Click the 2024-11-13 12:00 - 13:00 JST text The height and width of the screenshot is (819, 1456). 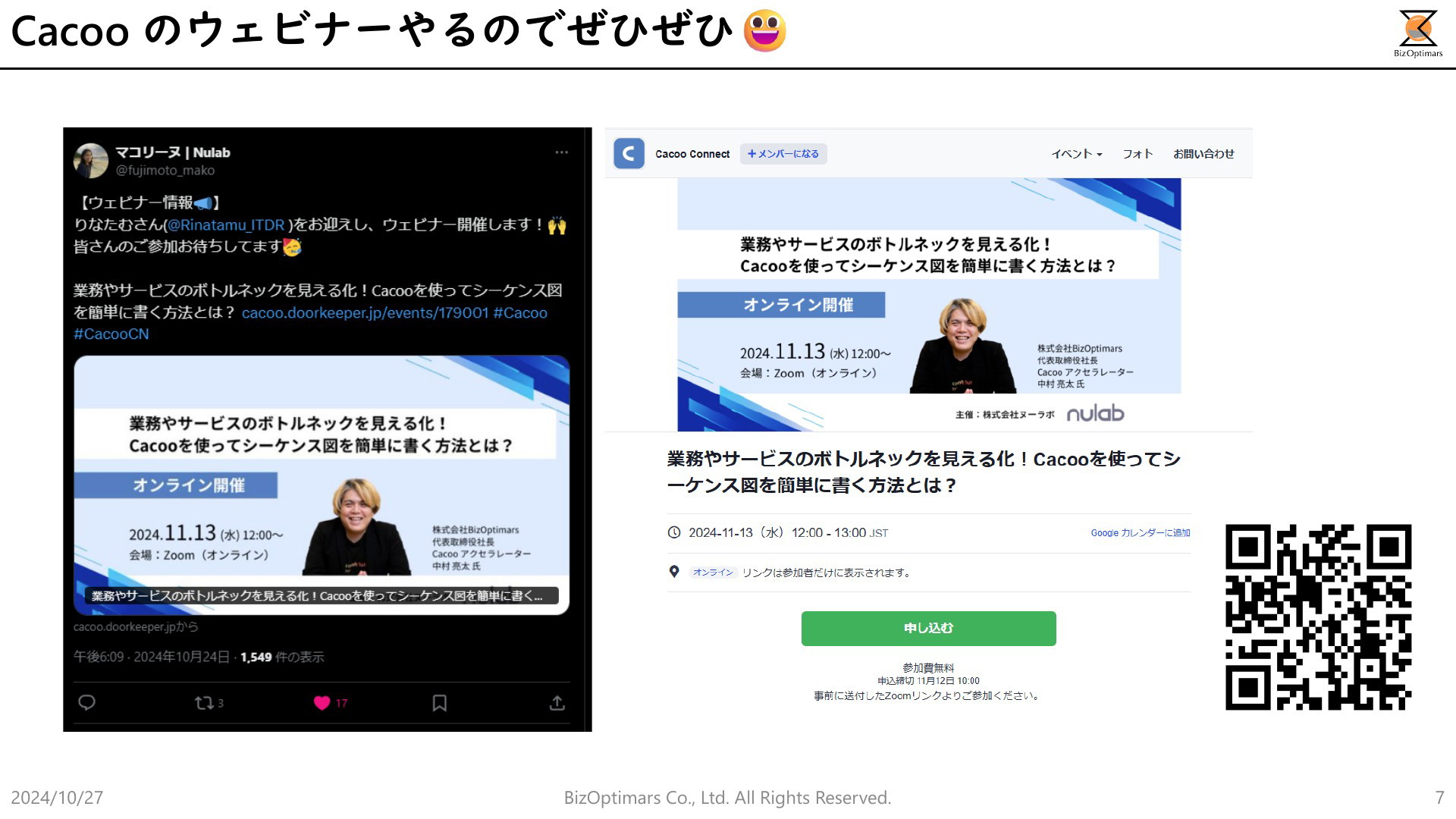(x=788, y=533)
